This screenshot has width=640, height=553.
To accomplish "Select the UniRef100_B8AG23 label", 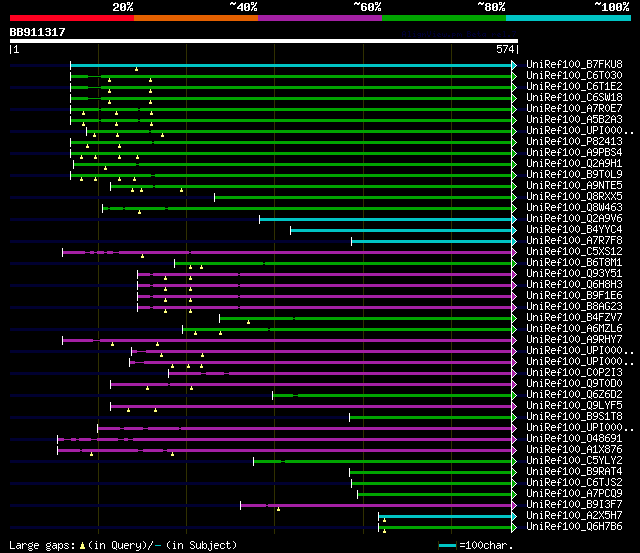I will tap(574, 307).
